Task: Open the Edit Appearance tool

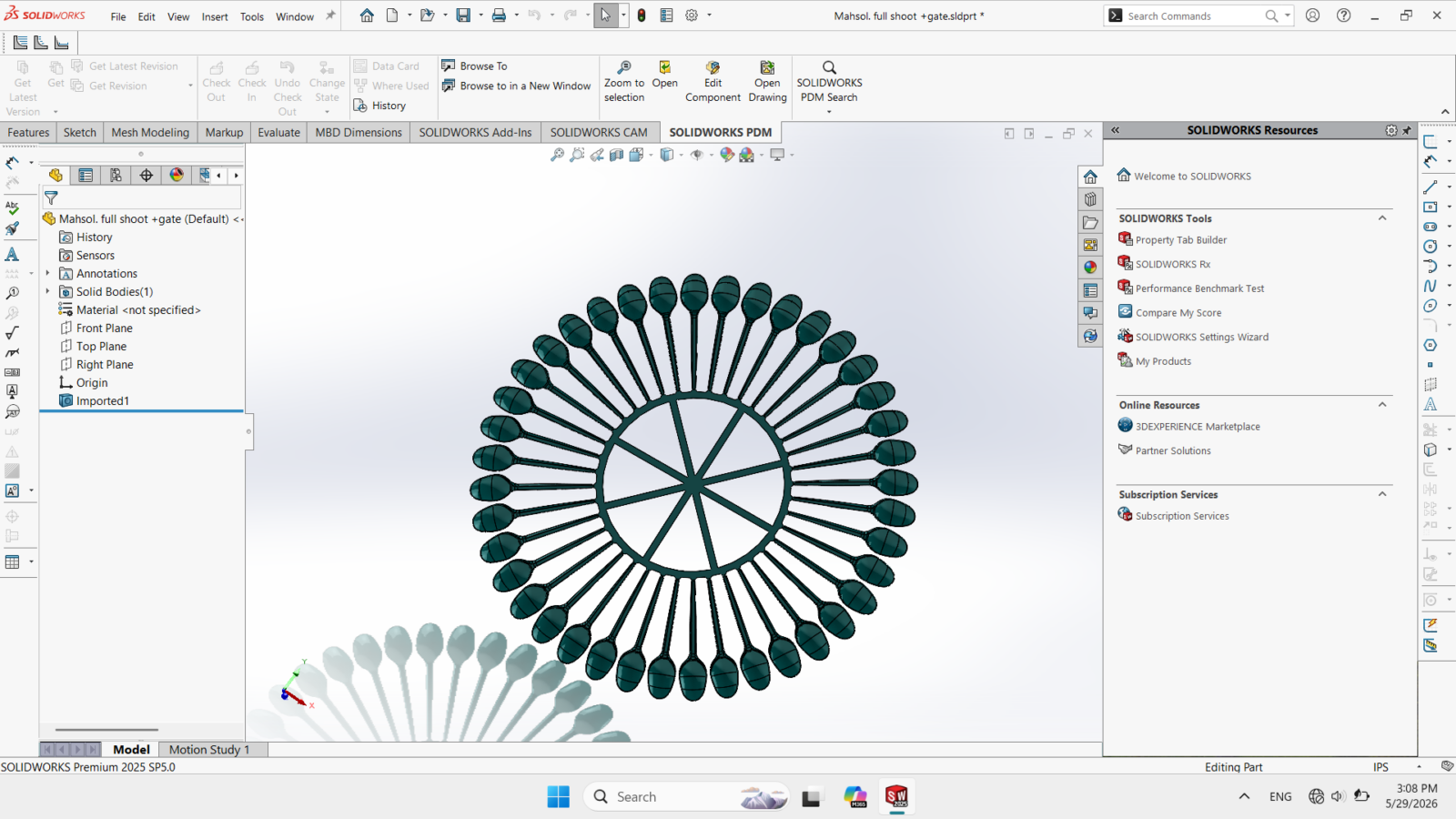Action: 726,155
